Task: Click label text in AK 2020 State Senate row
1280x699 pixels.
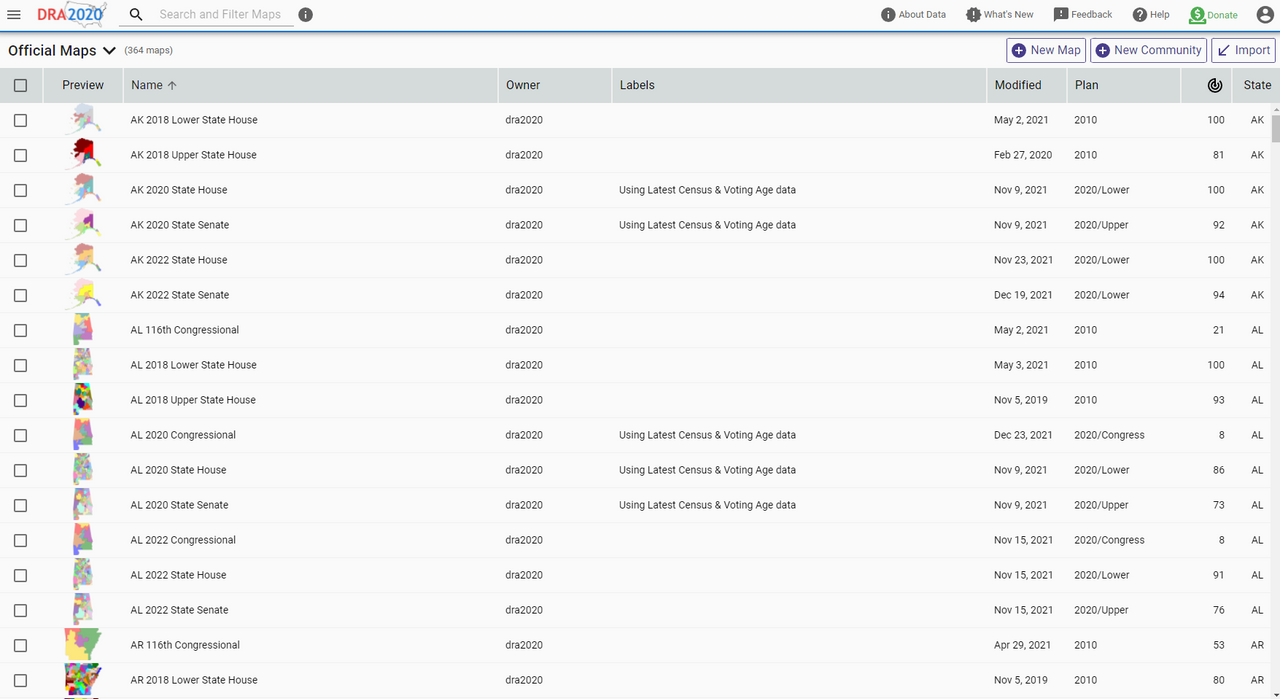Action: (707, 225)
